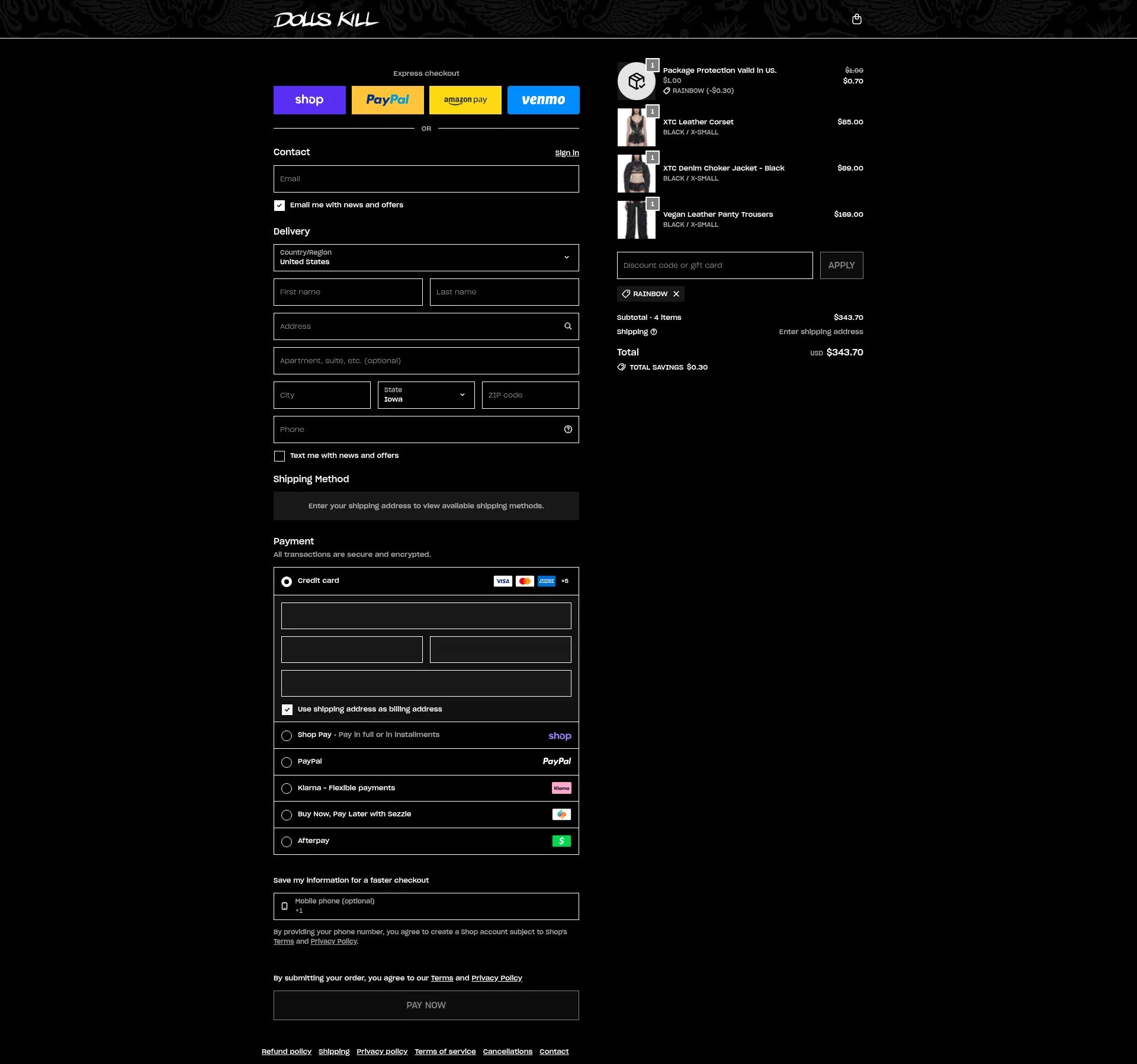This screenshot has width=1137, height=1064.
Task: Click the Klarna logo icon
Action: coord(561,788)
